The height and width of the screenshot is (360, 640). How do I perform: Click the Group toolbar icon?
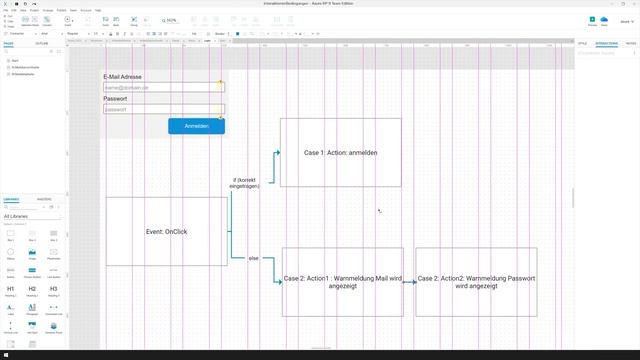pos(134,21)
